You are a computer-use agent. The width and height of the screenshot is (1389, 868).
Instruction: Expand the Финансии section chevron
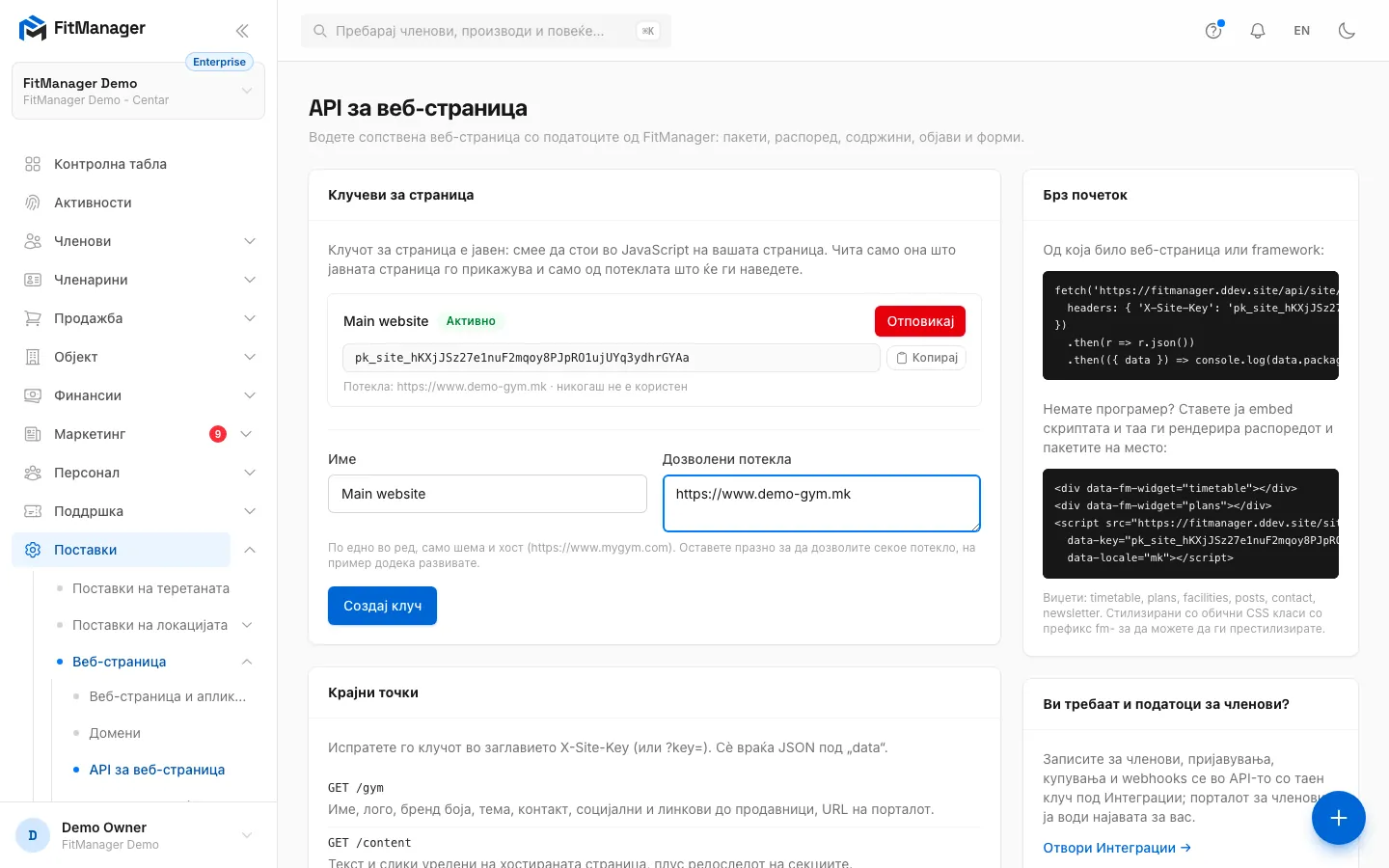click(x=250, y=395)
